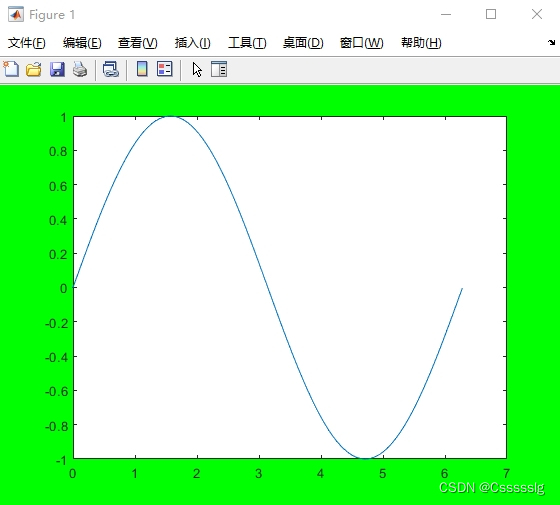560x505 pixels.
Task: Click the Link Plot toolbar icon
Action: point(111,69)
